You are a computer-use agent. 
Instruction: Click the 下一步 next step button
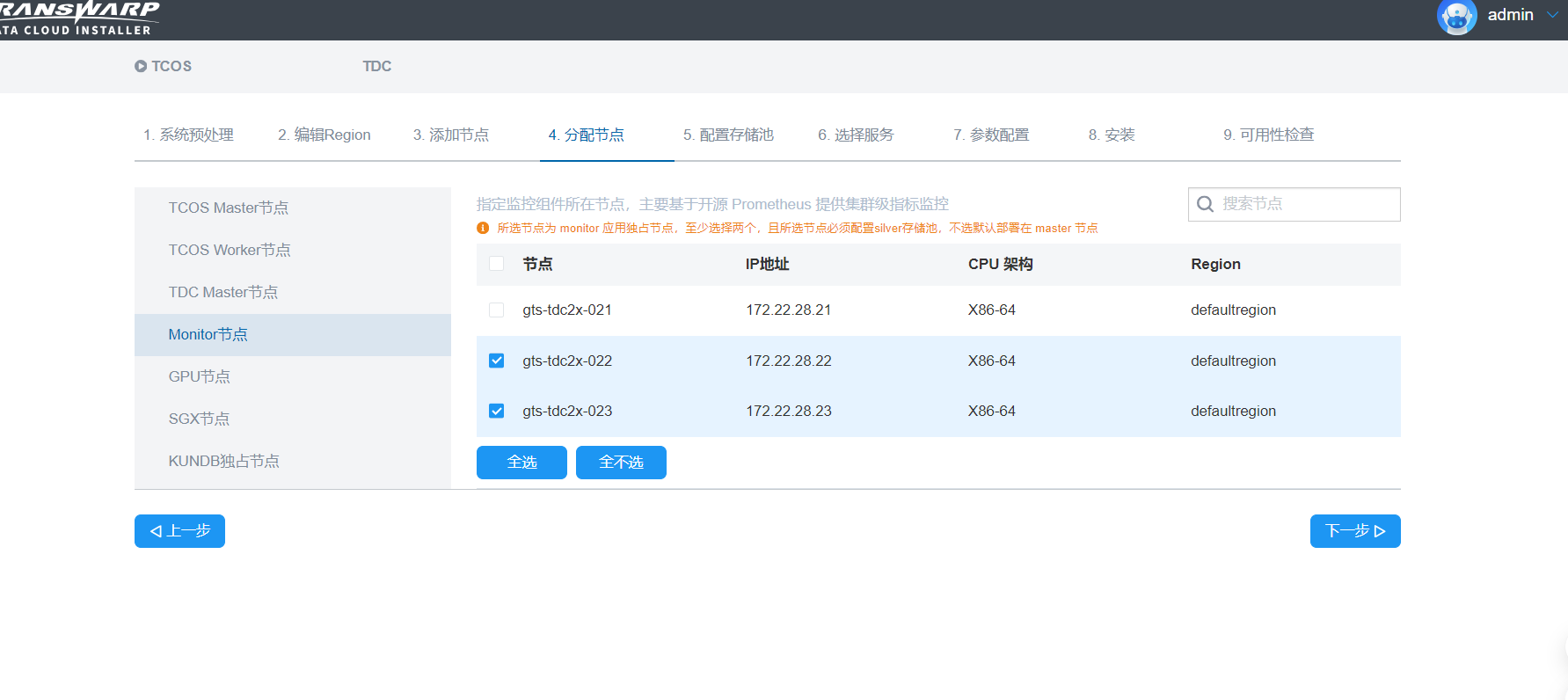[1355, 531]
